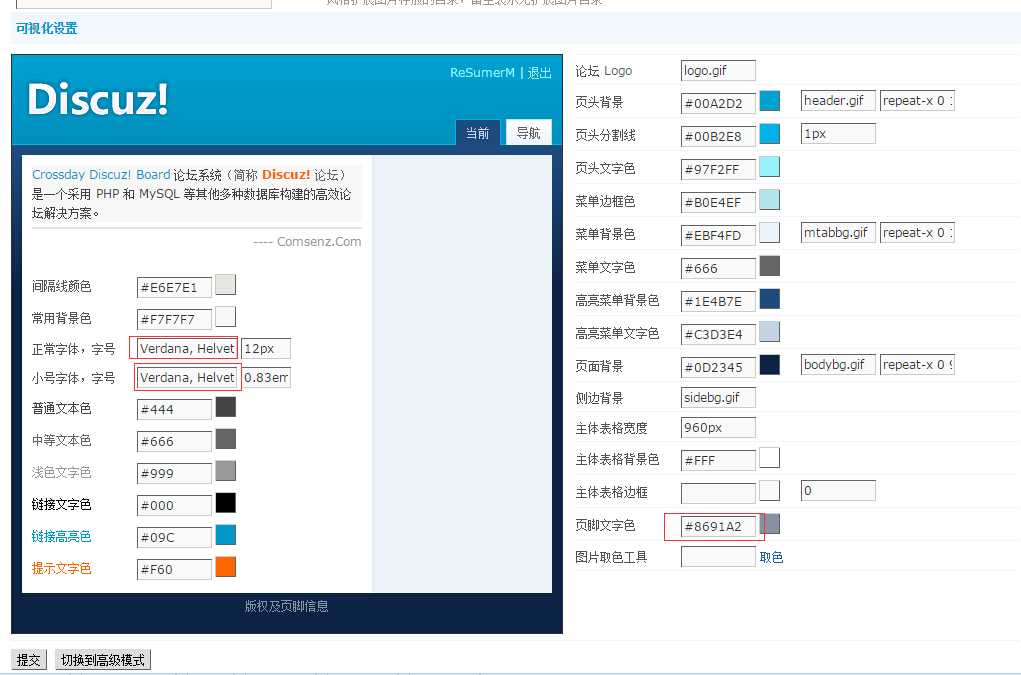Open the swatch for 页头背景 #00A2D2
The width and height of the screenshot is (1021, 675).
(x=770, y=101)
